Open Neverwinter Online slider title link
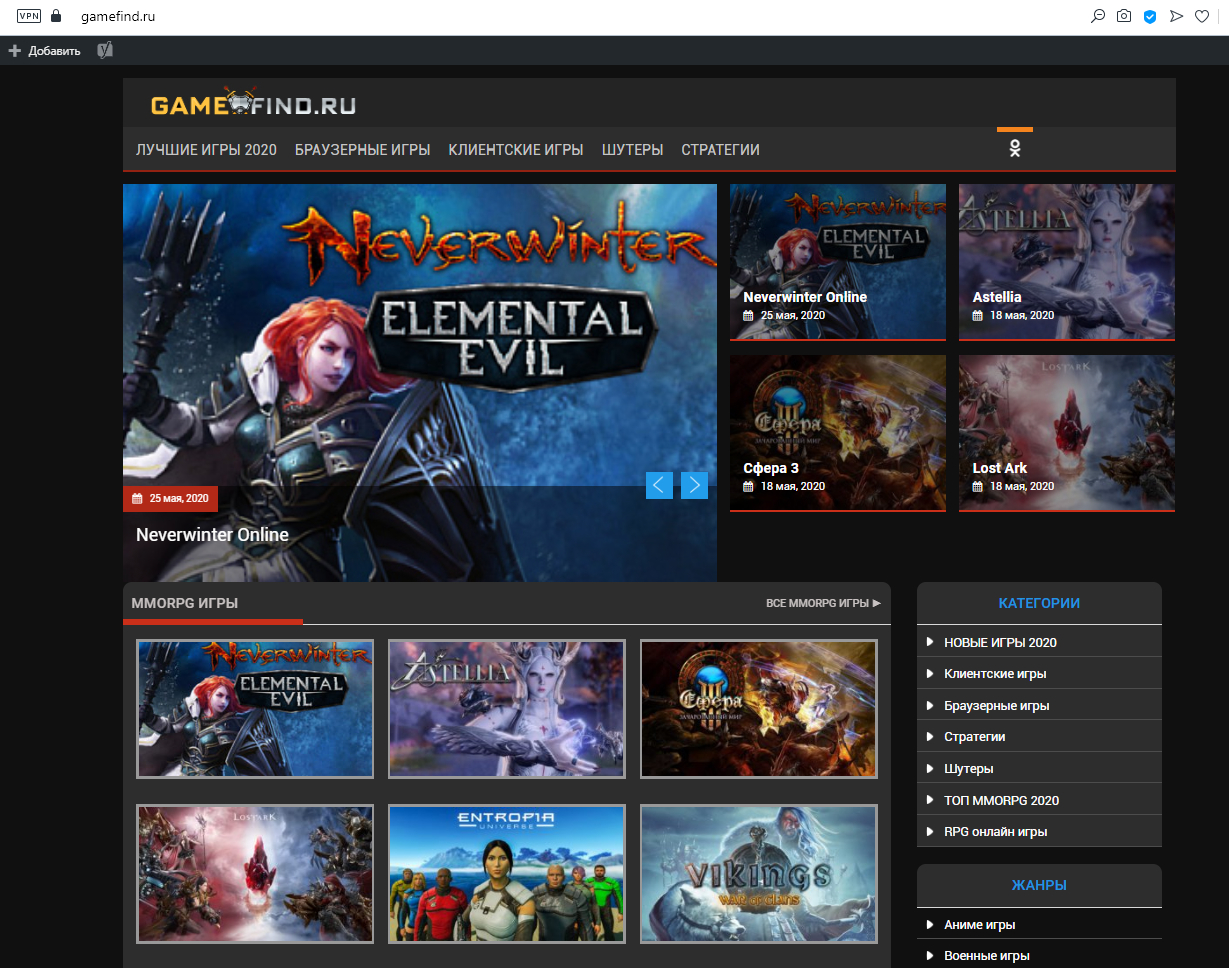Screen dimensions: 1229x968 pos(212,535)
